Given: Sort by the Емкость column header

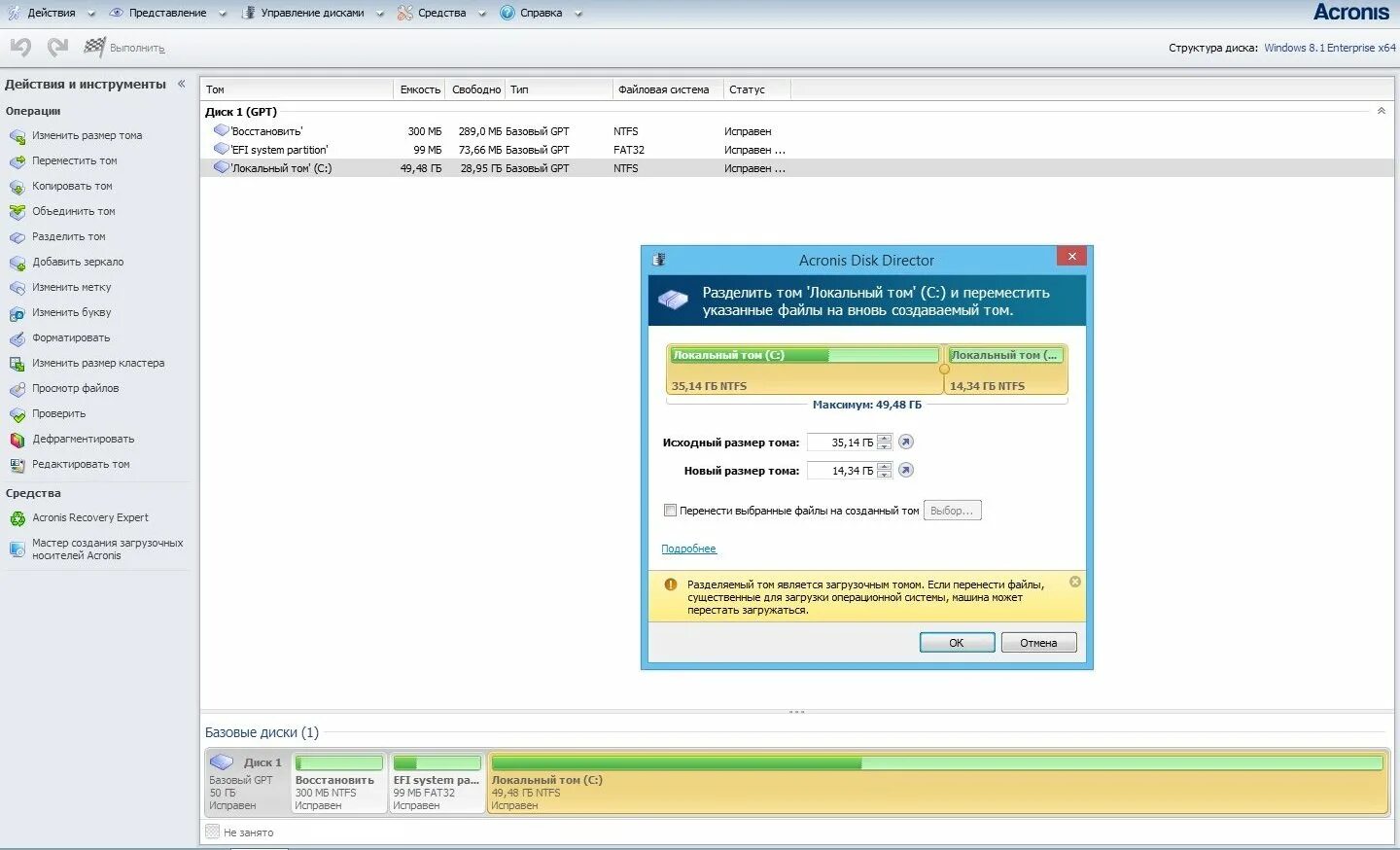Looking at the screenshot, I should pos(420,89).
